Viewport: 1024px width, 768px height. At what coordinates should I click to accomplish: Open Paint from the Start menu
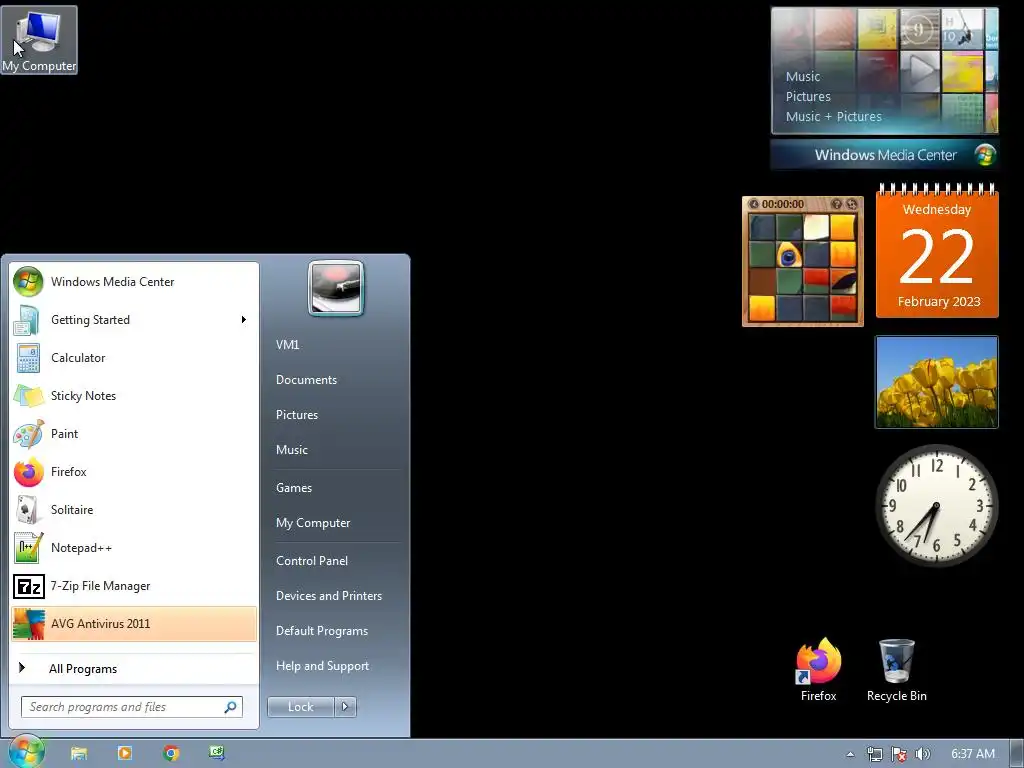(x=134, y=434)
